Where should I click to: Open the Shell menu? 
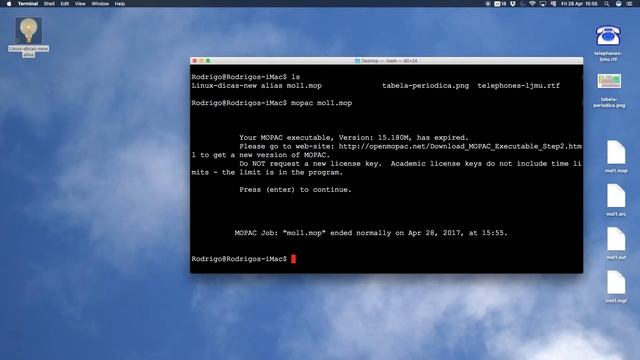click(49, 4)
